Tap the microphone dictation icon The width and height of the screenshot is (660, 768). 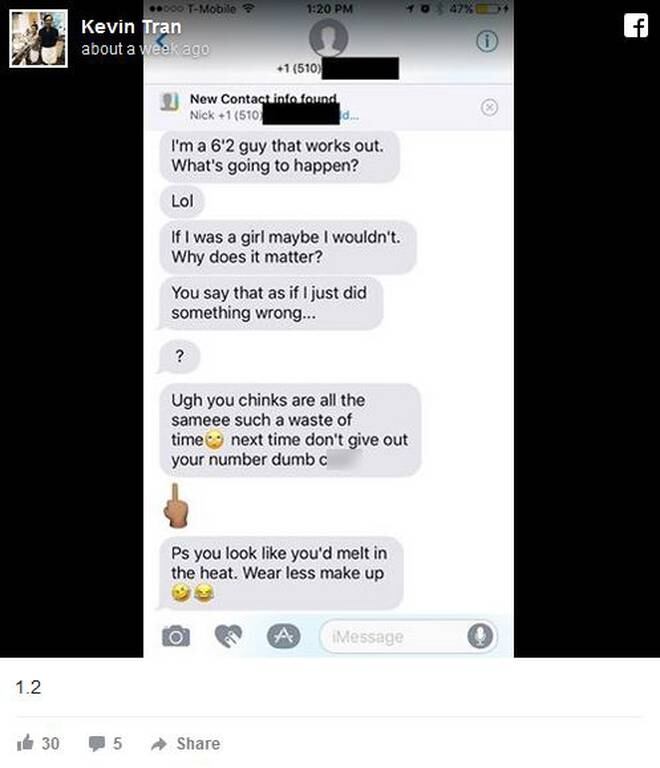click(x=480, y=636)
